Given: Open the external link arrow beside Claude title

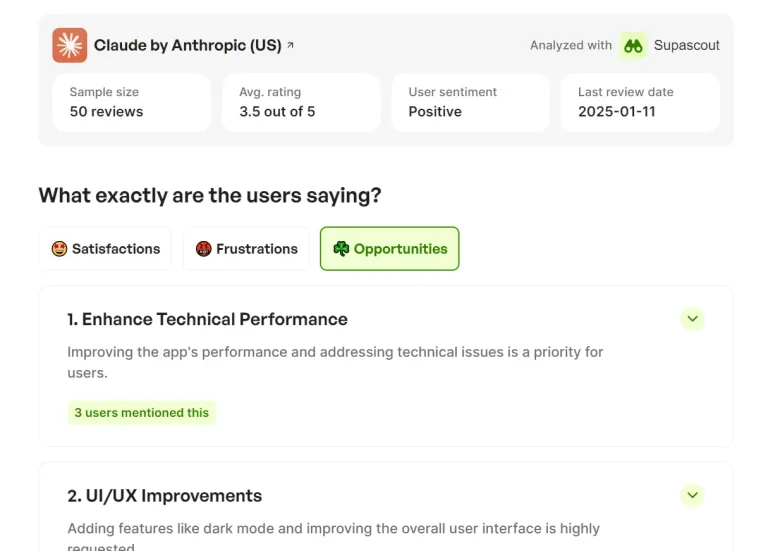Looking at the screenshot, I should coord(290,45).
